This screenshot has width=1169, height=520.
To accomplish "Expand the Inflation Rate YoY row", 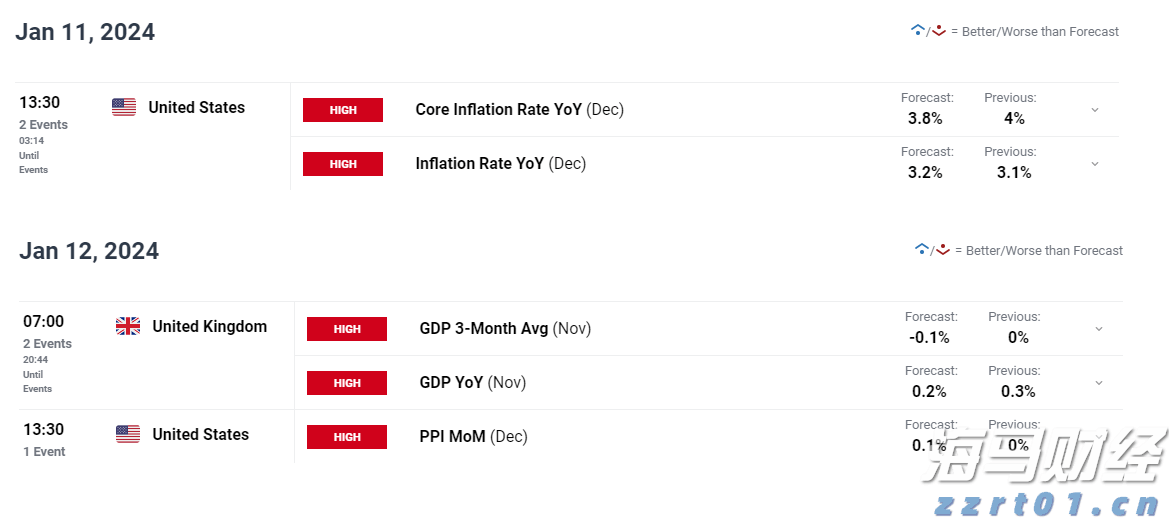I will 1095,164.
